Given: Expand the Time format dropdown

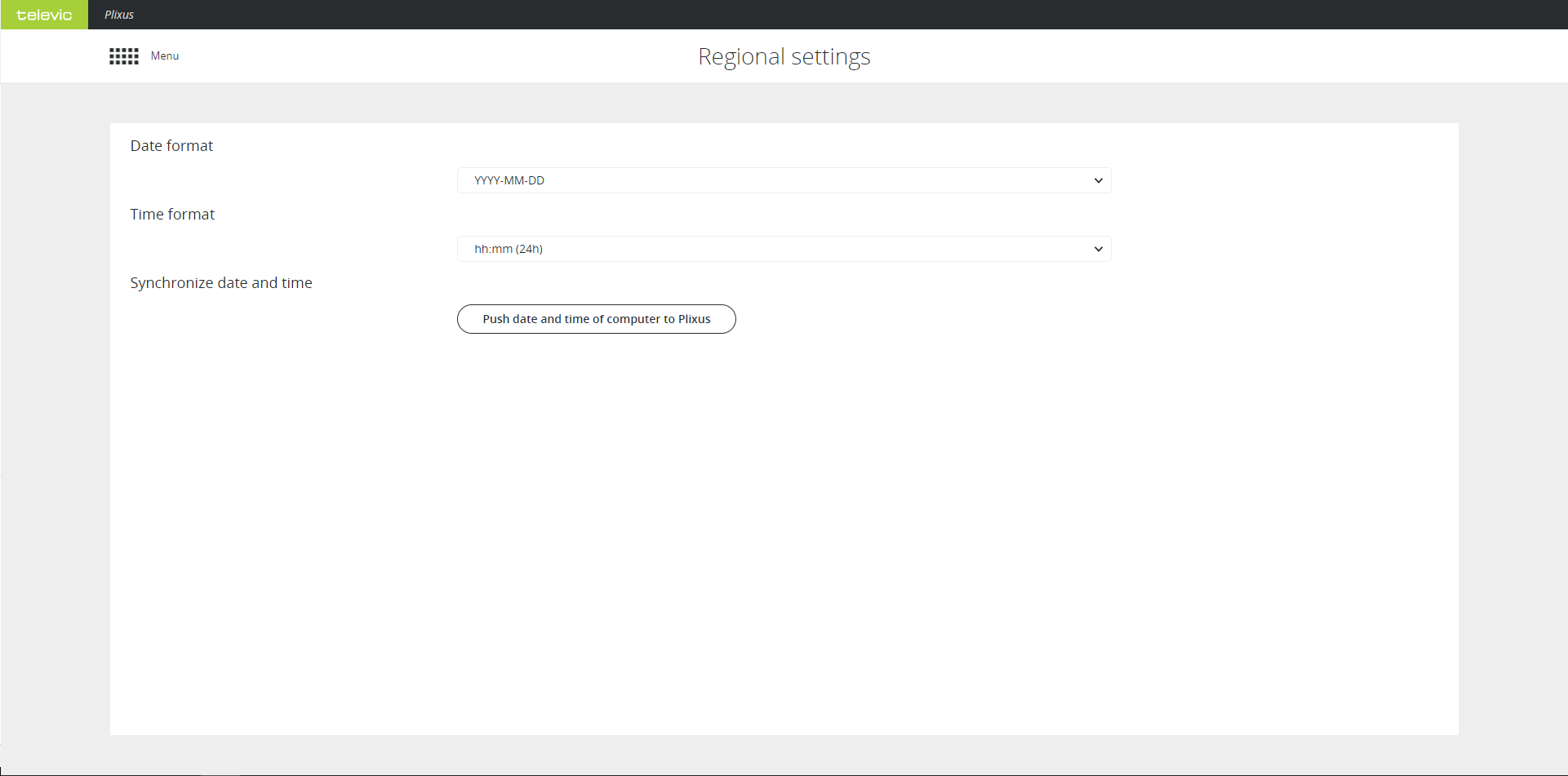Looking at the screenshot, I should pos(784,249).
